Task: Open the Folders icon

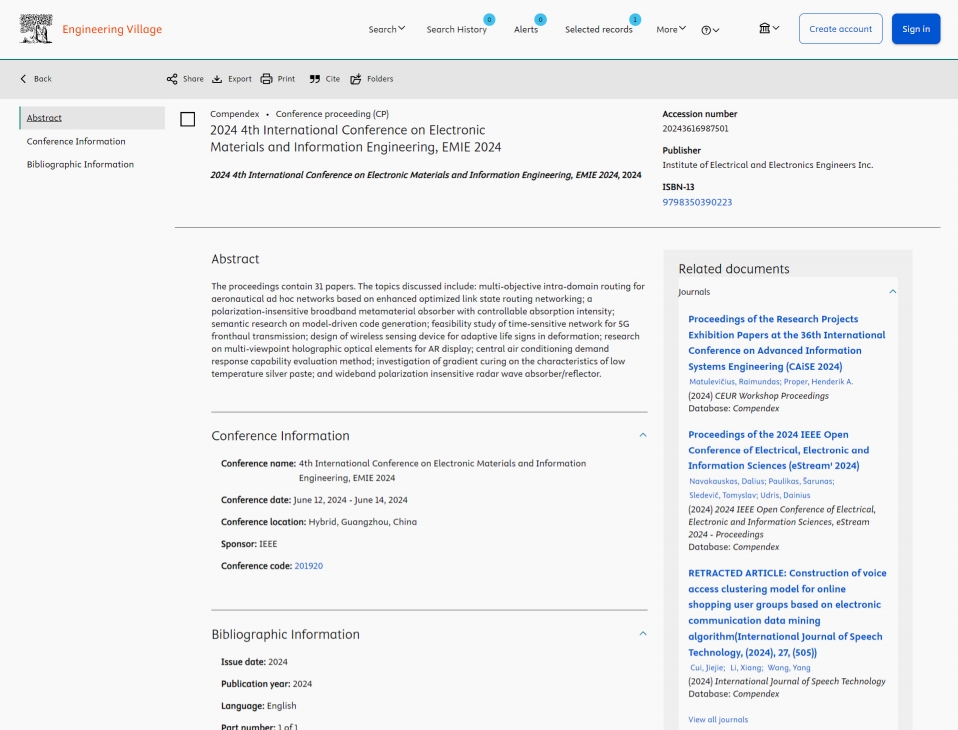Action: (356, 79)
